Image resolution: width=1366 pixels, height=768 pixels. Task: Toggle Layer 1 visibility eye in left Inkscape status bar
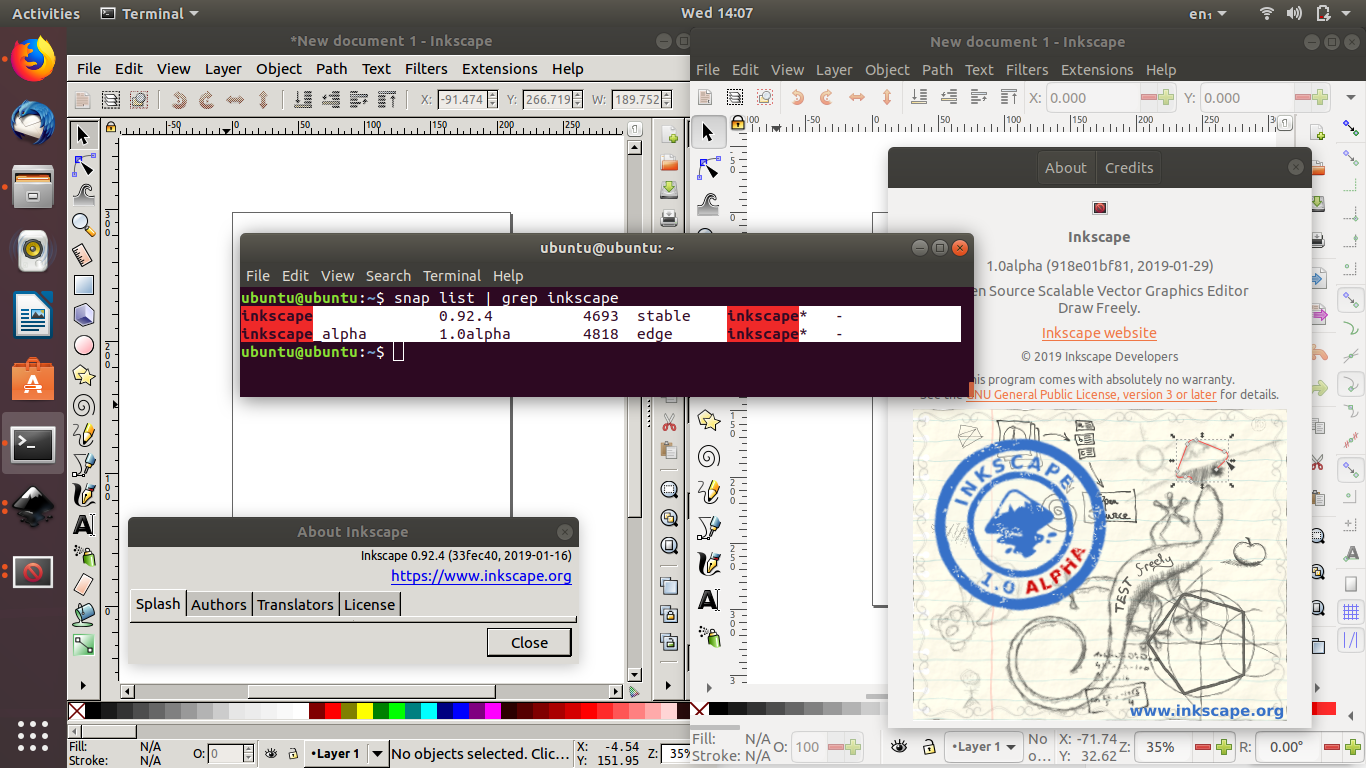coord(271,754)
